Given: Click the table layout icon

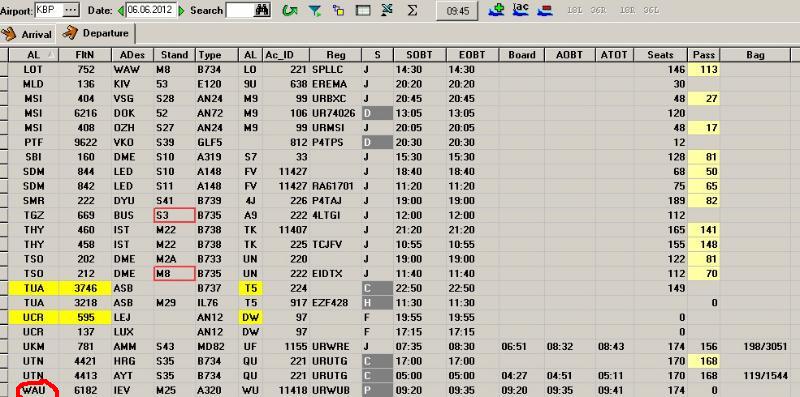Looking at the screenshot, I should click(363, 10).
